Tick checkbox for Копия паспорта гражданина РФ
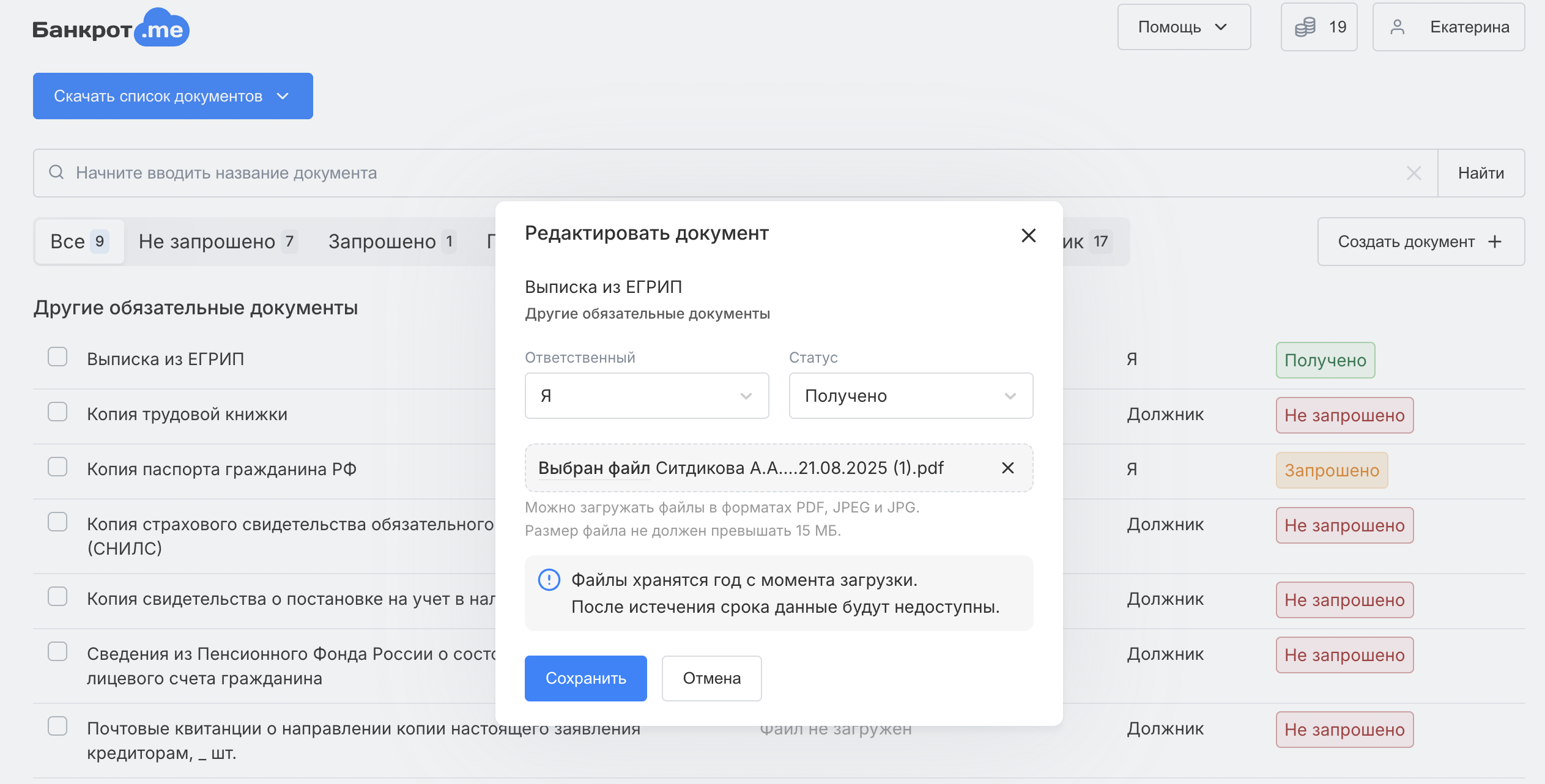The image size is (1545, 784). [x=57, y=467]
